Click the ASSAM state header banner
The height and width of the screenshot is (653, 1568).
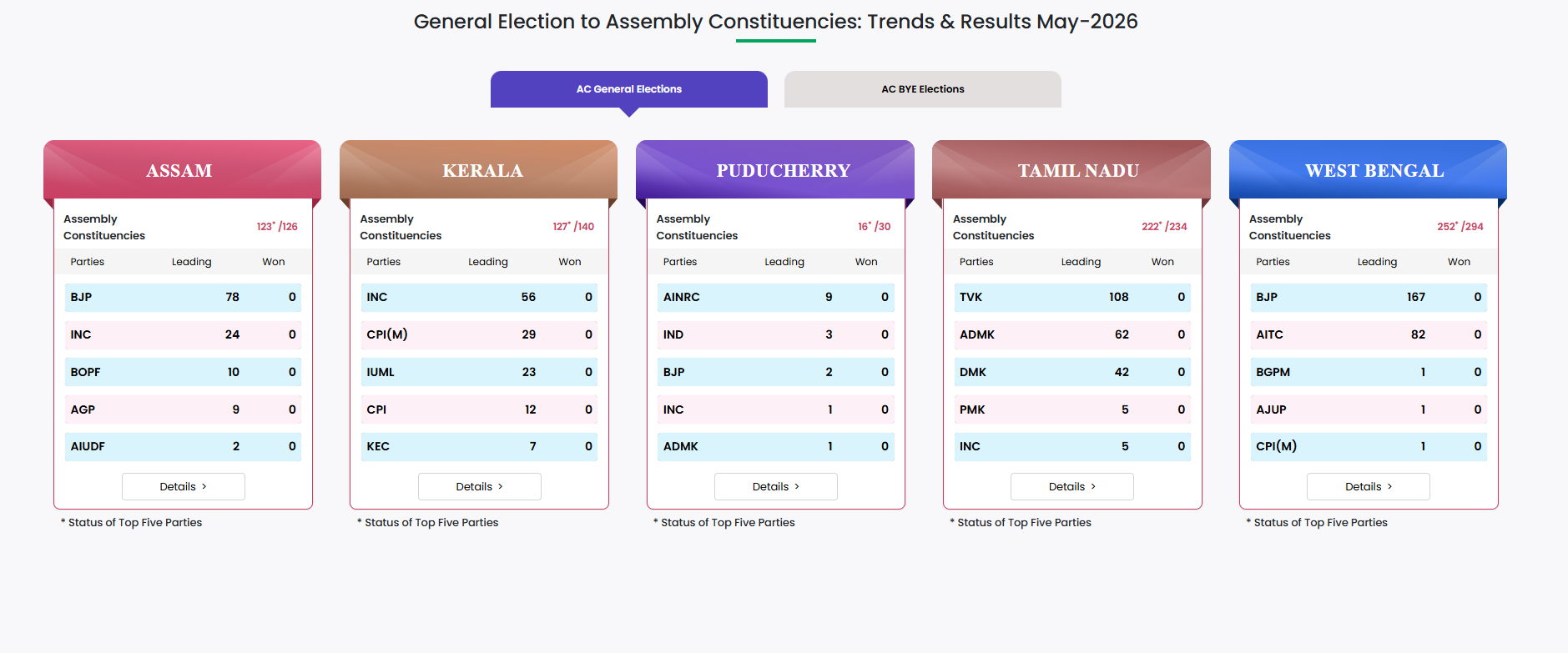tap(182, 170)
